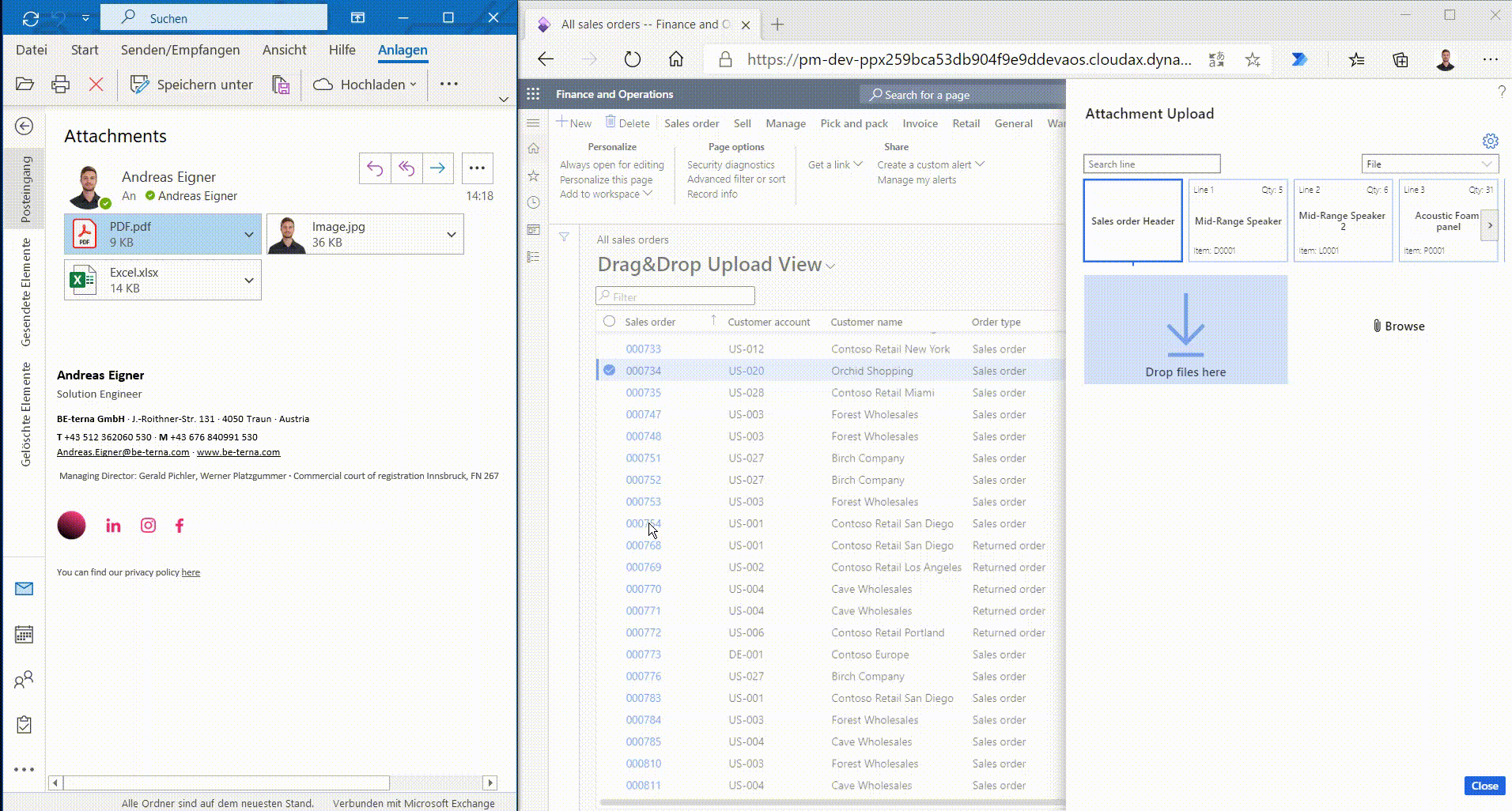This screenshot has height=811, width=1512.
Task: Click the Browse button with paperclip
Action: tap(1399, 326)
